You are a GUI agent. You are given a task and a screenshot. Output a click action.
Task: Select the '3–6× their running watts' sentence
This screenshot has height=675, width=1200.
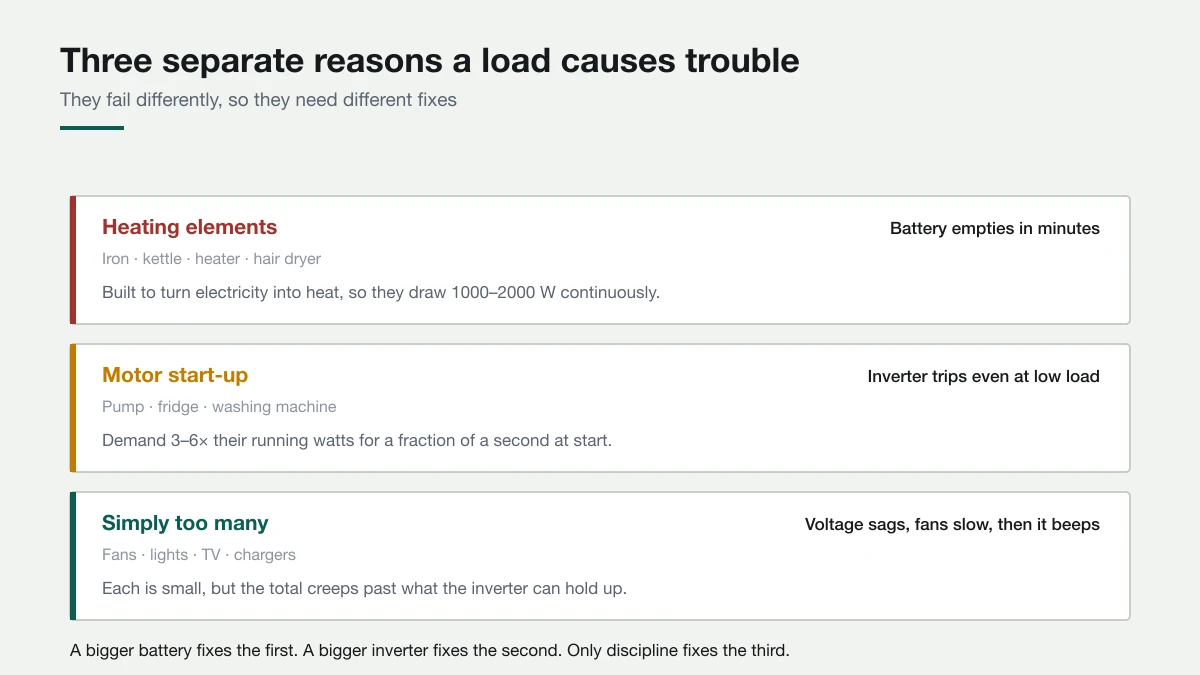357,441
